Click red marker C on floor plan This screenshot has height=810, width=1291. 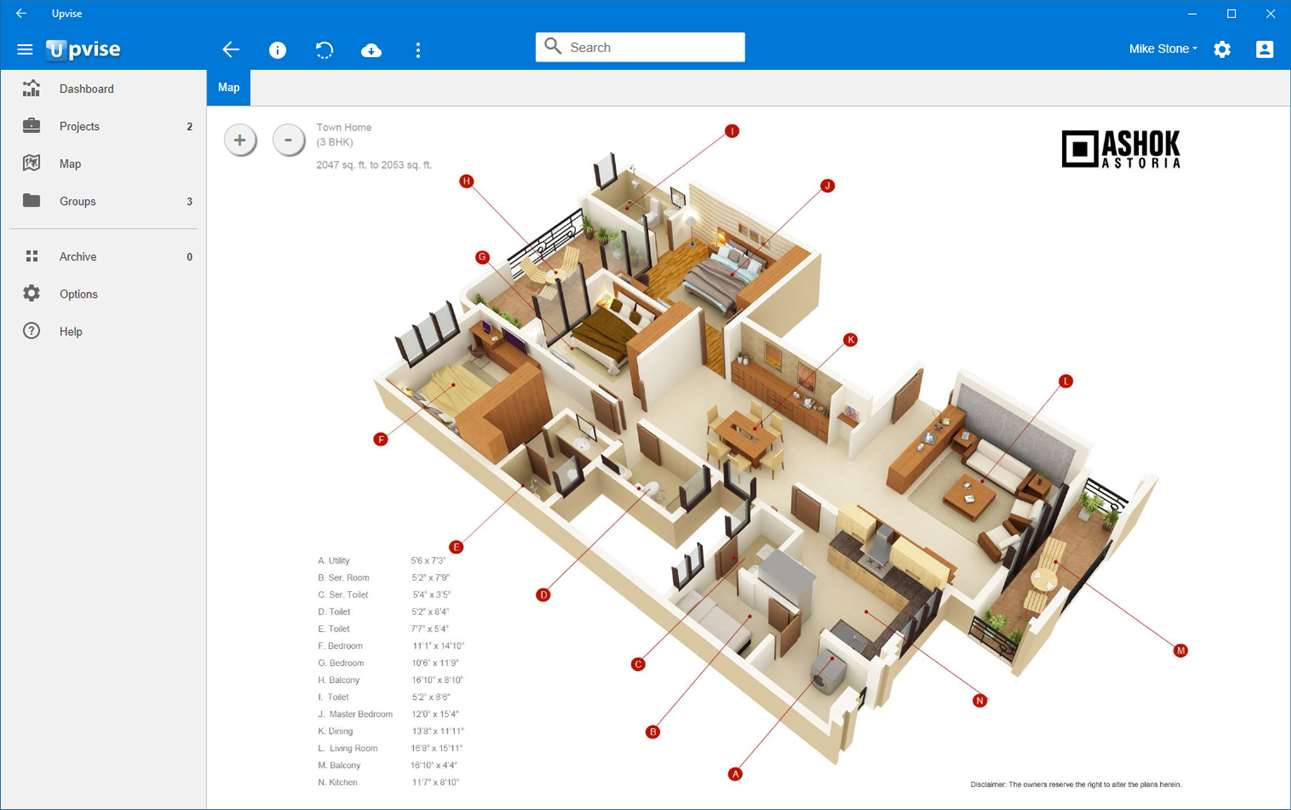[638, 664]
